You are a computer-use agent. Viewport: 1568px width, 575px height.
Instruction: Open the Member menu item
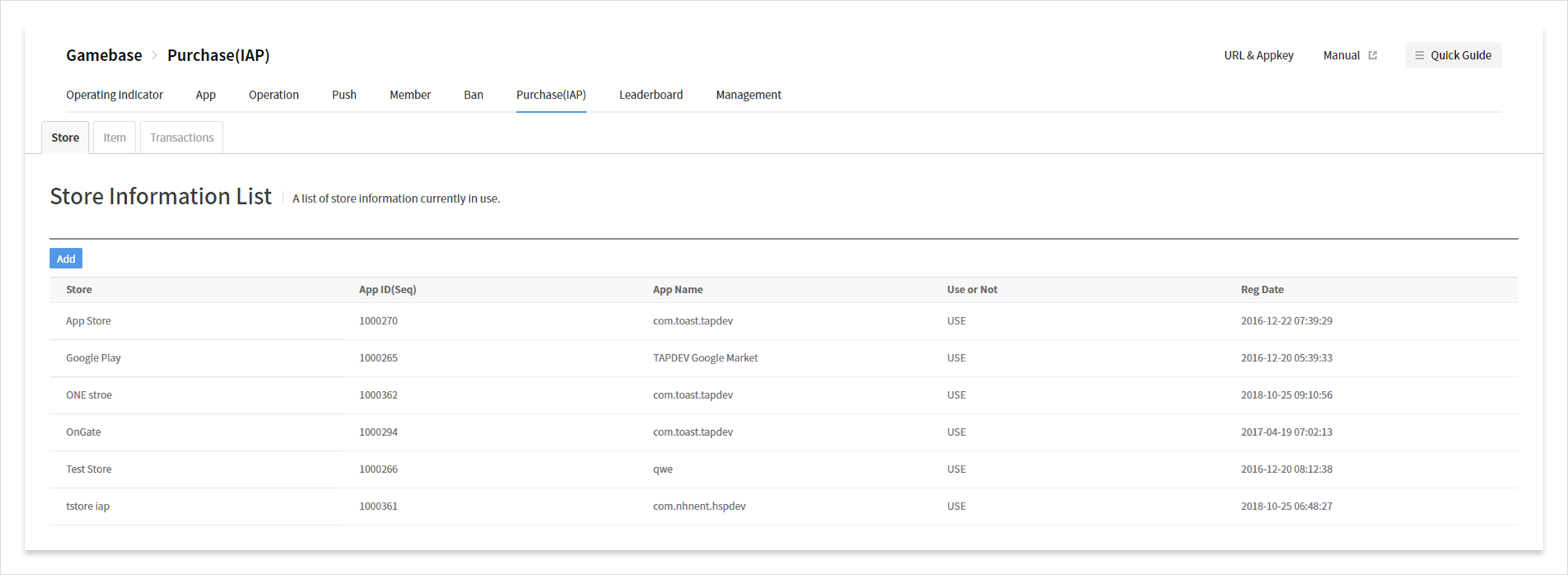pos(410,95)
